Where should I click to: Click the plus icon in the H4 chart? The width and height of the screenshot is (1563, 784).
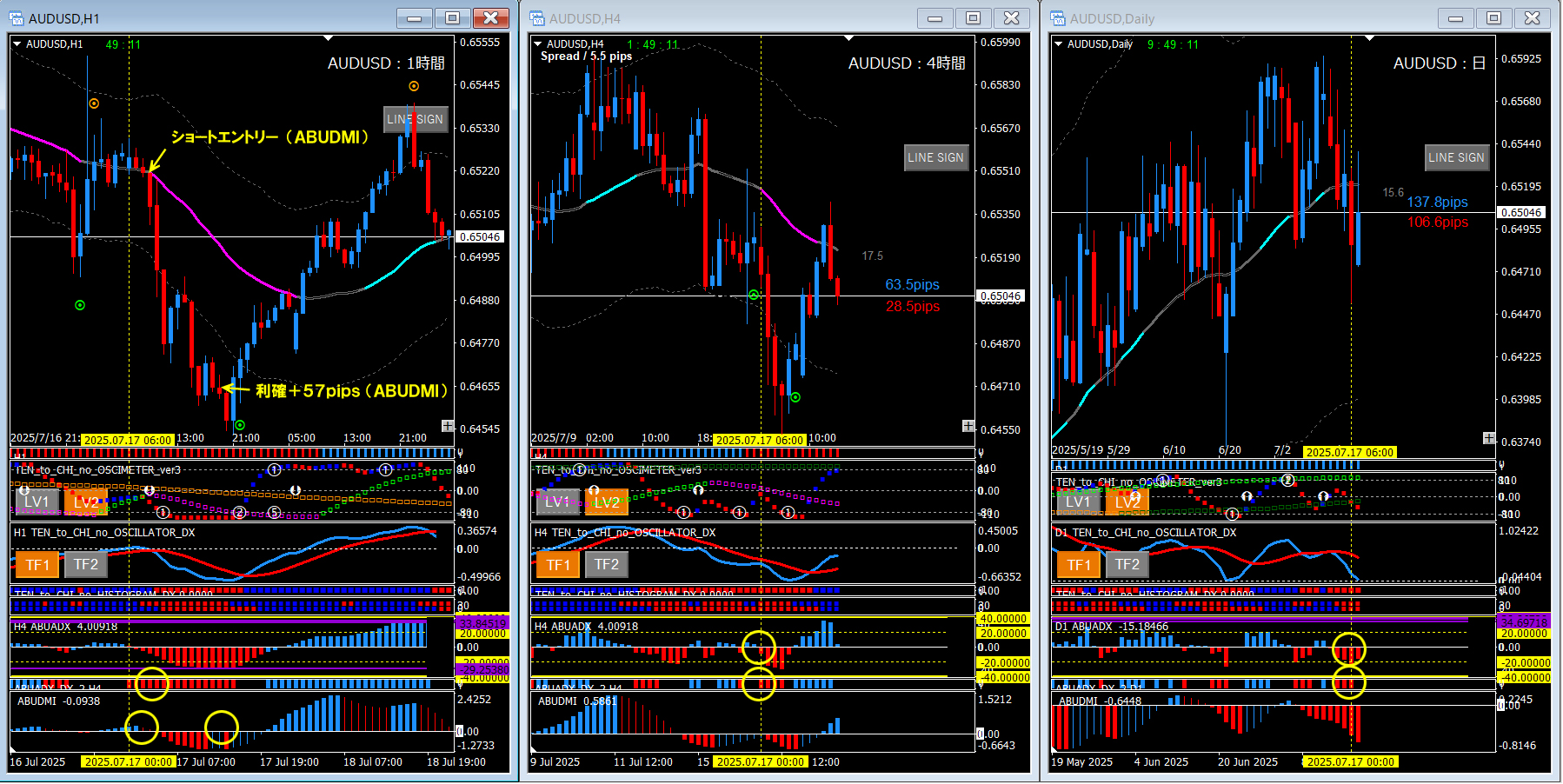(x=968, y=426)
